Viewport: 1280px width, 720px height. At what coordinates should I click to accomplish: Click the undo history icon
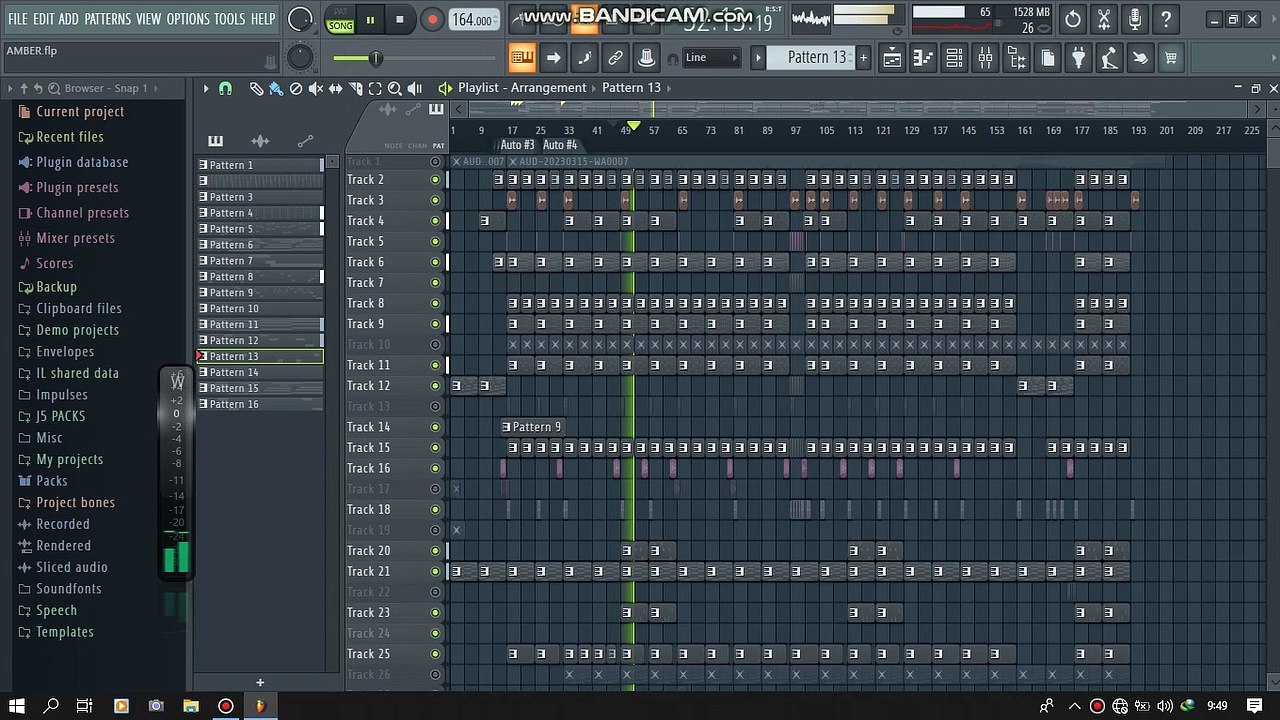pos(1072,19)
